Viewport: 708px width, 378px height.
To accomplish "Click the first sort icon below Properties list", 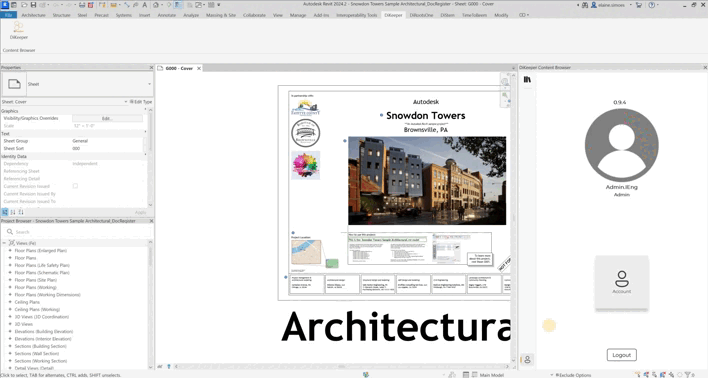I will 5,212.
